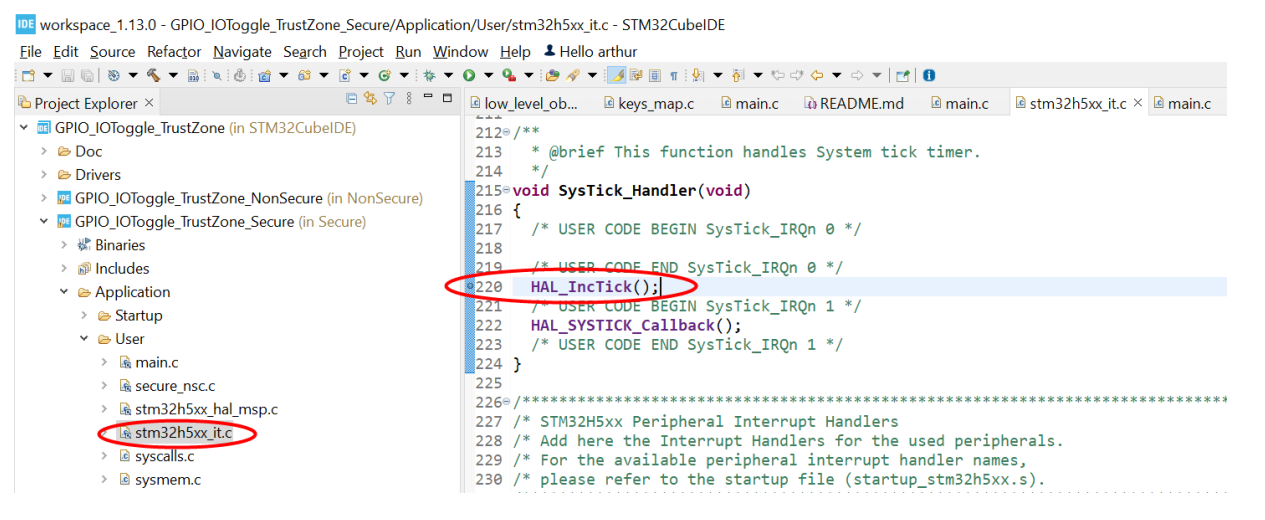Screen dimensions: 1265x520
Task: Click the Save toolbar icon
Action: click(67, 75)
